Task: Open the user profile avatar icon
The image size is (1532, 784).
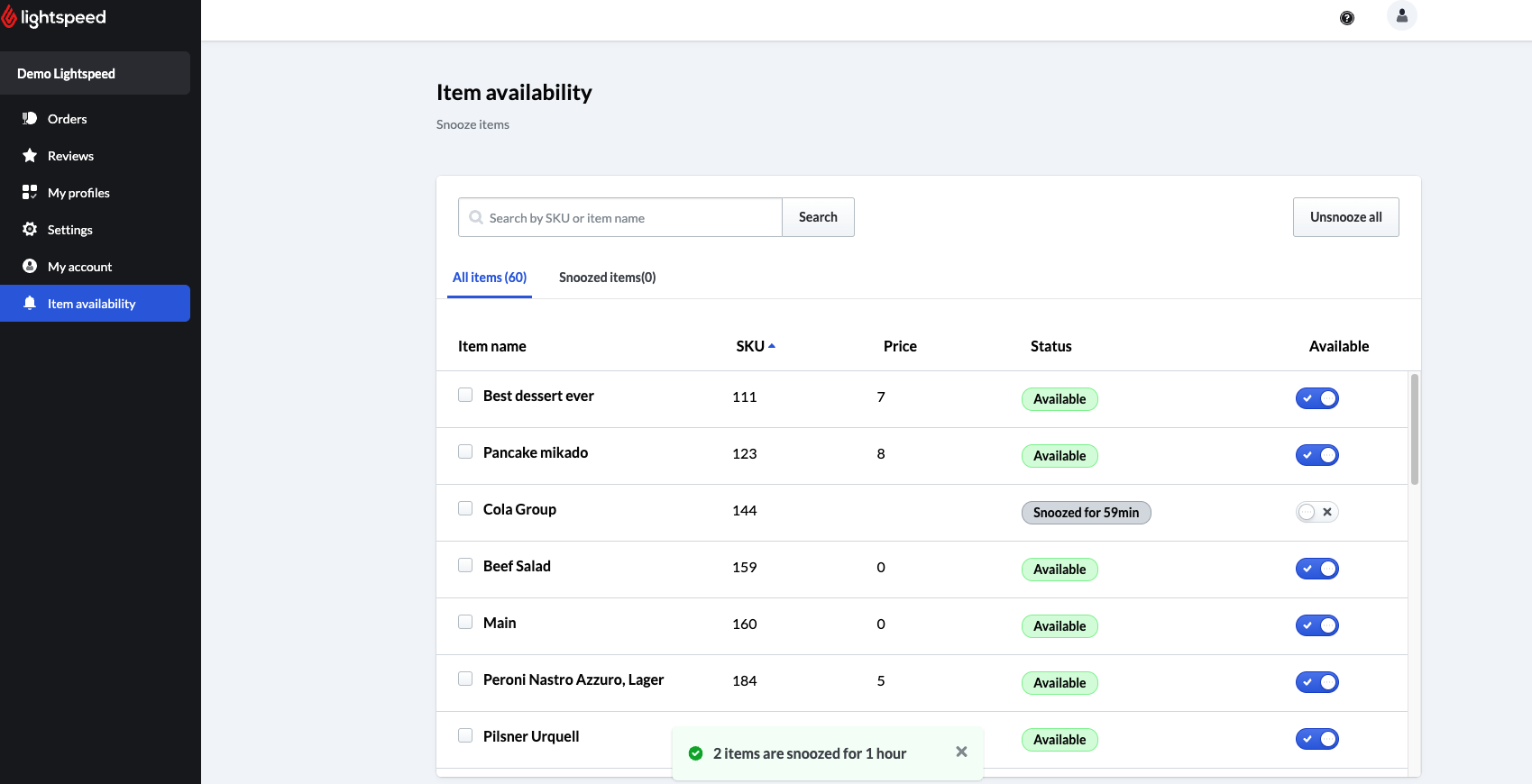Action: (x=1401, y=16)
